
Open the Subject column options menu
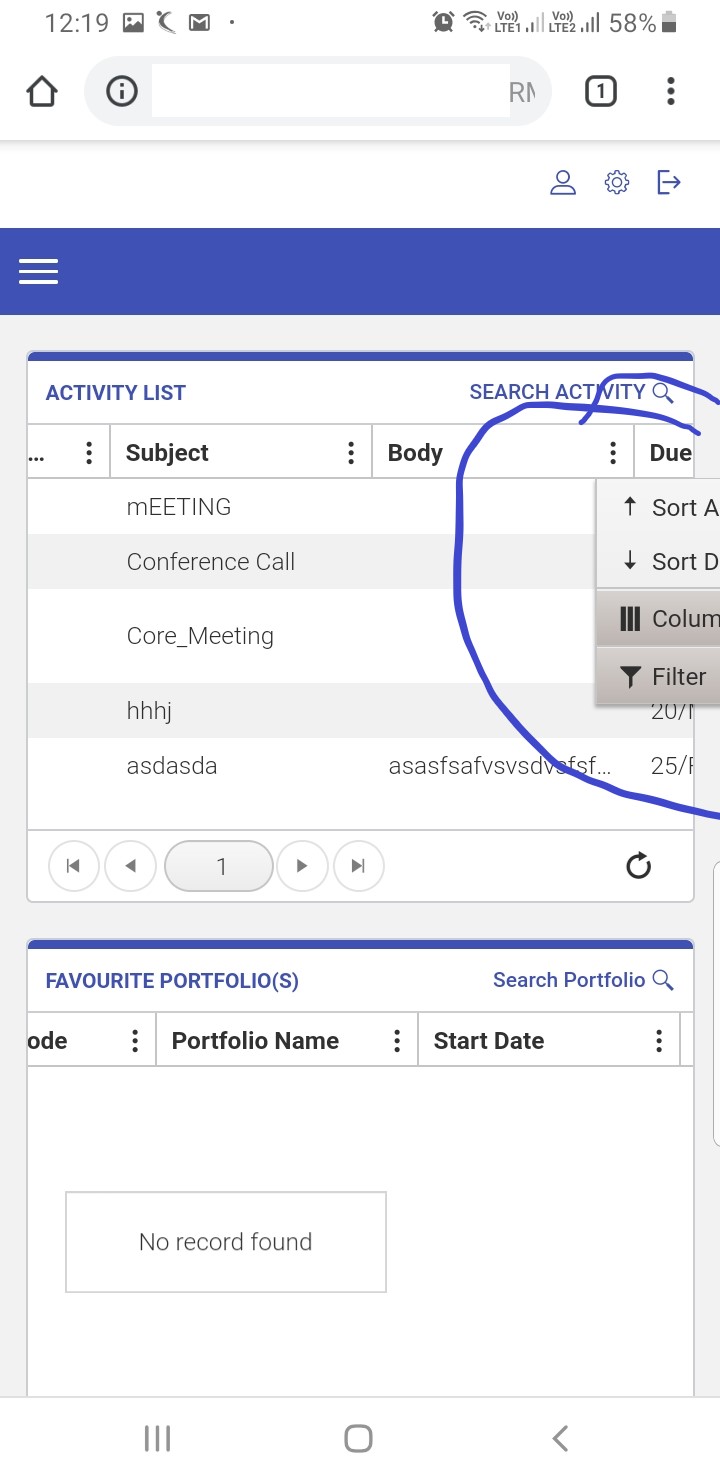pos(351,453)
